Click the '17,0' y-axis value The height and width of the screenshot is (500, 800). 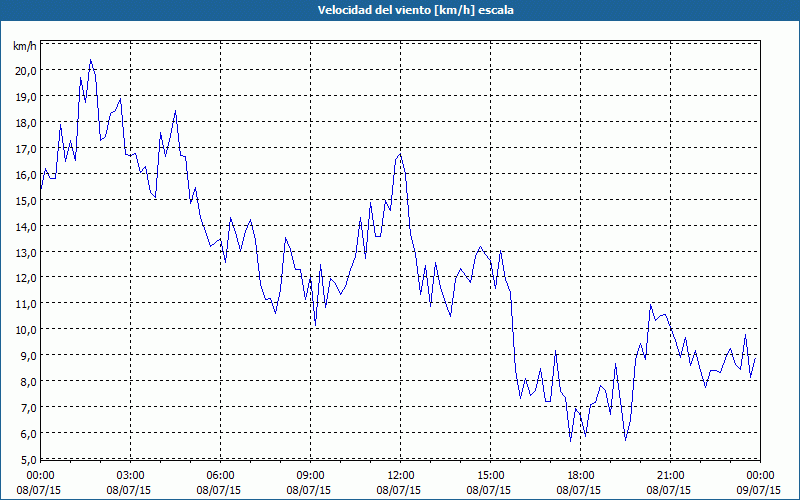[26, 149]
